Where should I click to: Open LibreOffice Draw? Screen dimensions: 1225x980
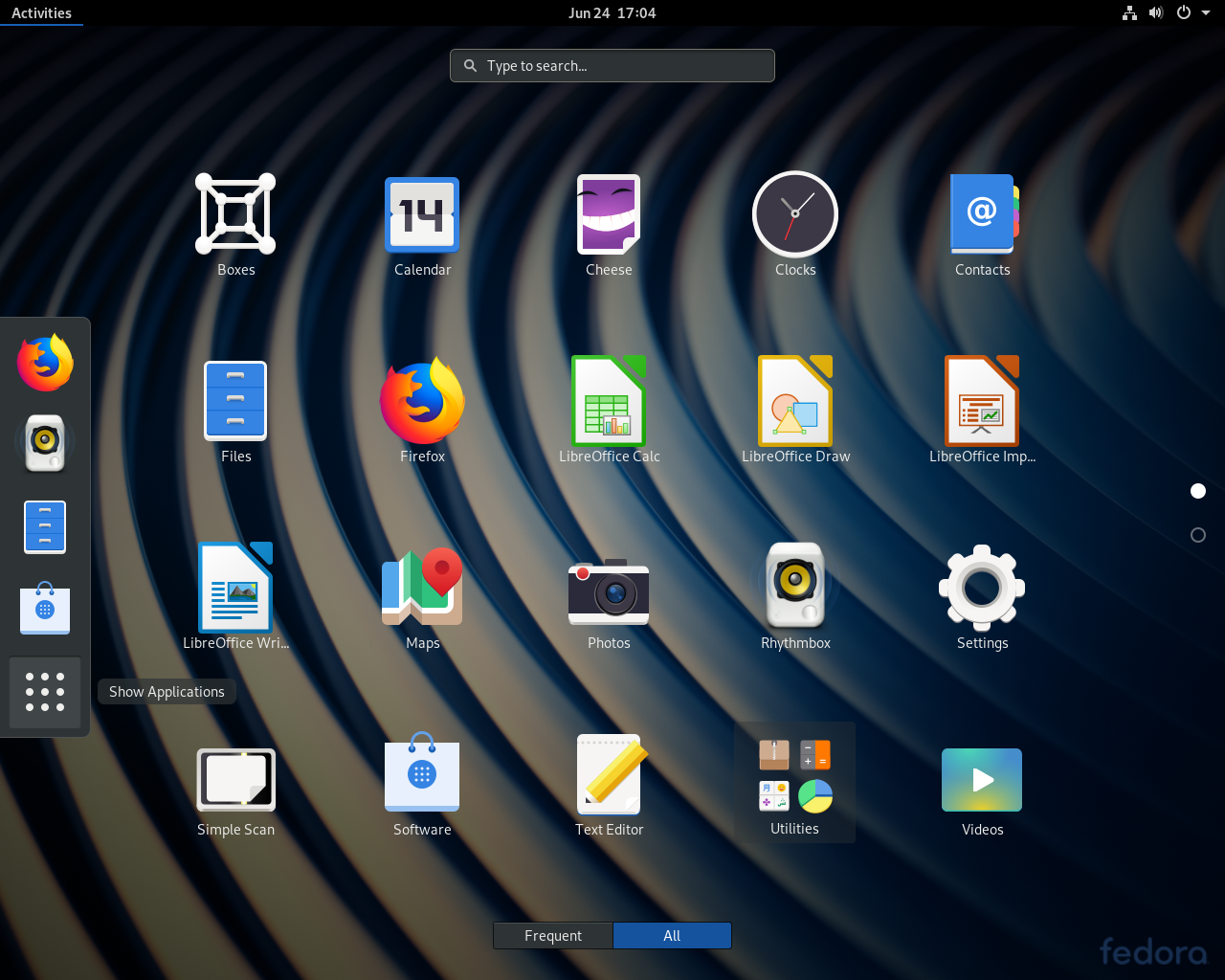coord(795,412)
